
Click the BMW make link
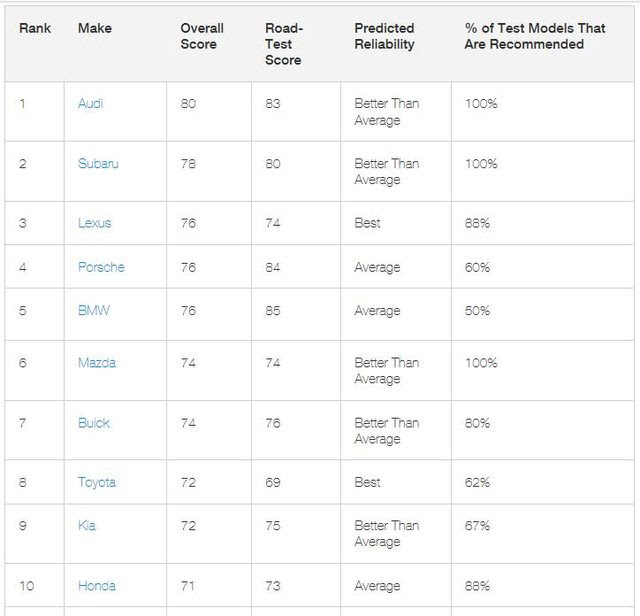[94, 311]
